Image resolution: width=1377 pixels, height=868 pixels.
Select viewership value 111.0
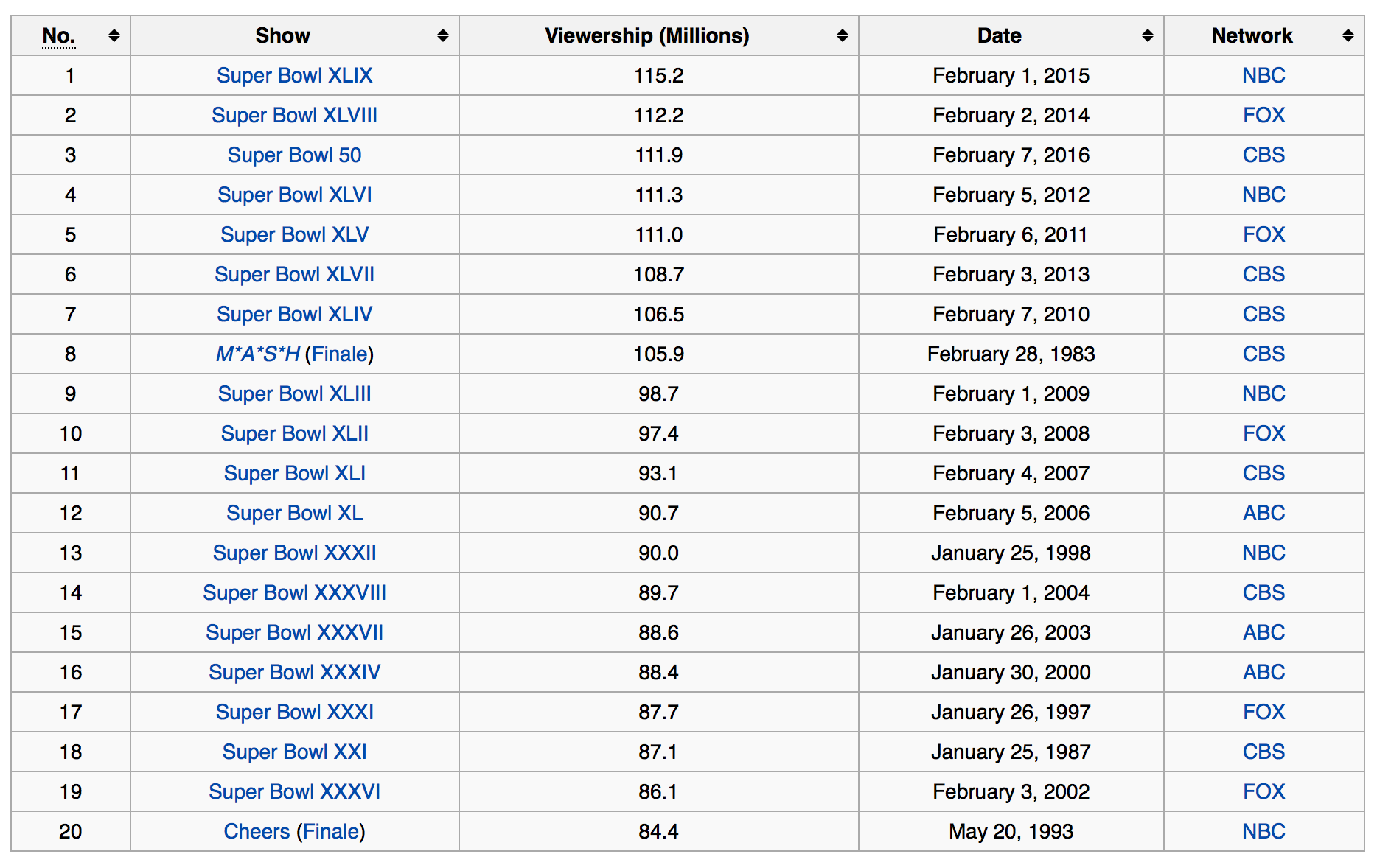(x=658, y=234)
